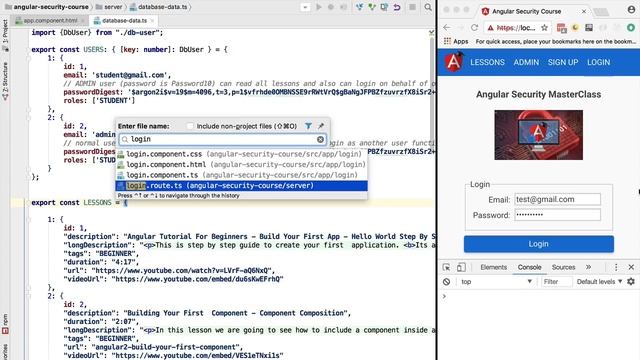The height and width of the screenshot is (360, 640).
Task: Open the Structure tool window
Action: click(5, 81)
